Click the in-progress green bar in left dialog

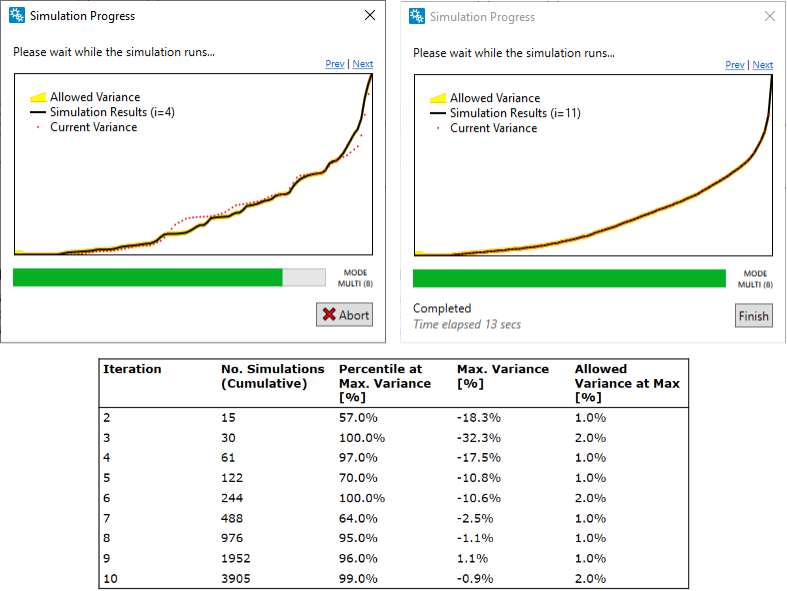coord(147,277)
